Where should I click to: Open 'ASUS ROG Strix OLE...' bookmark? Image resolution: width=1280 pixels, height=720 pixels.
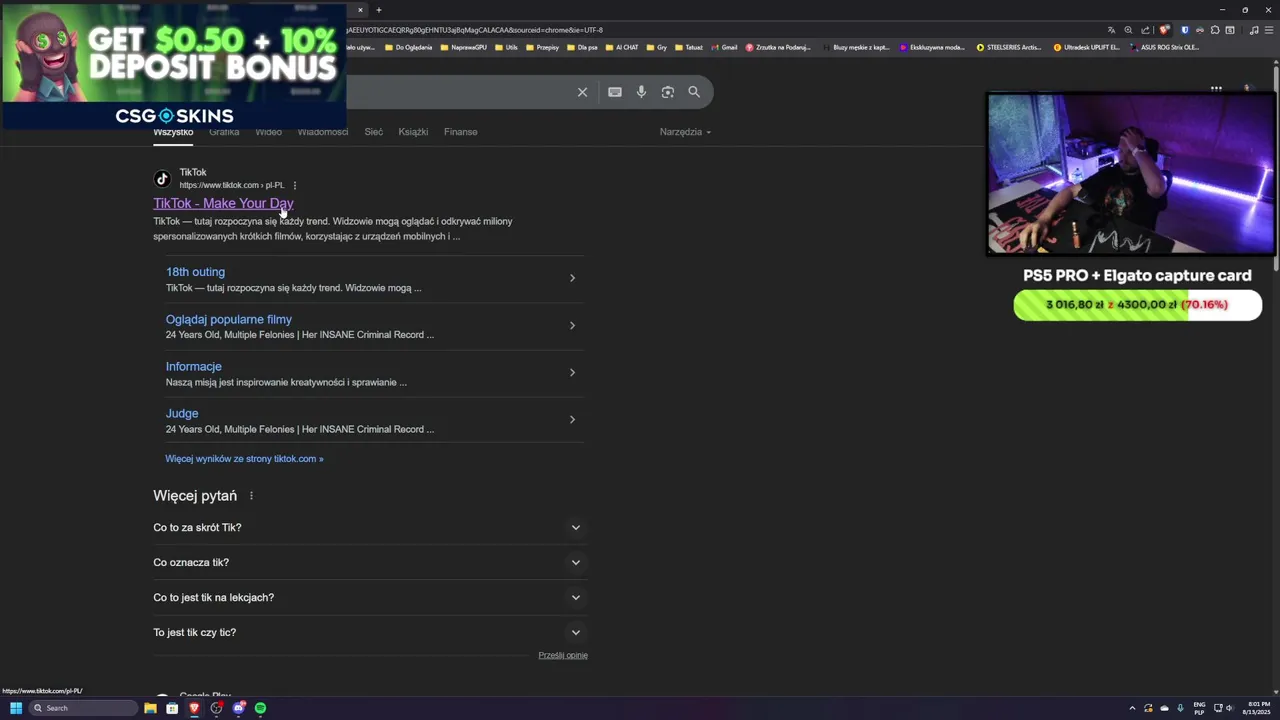tap(1163, 47)
